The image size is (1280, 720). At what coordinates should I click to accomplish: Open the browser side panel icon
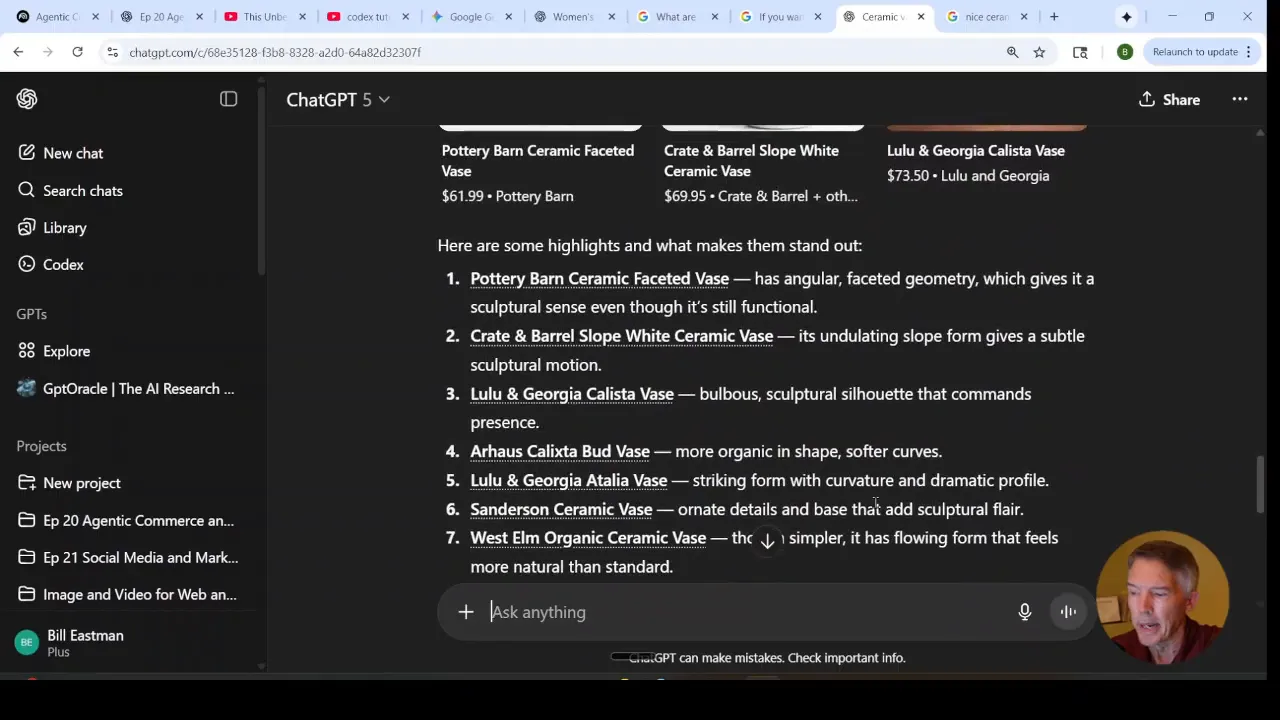coord(1080,52)
